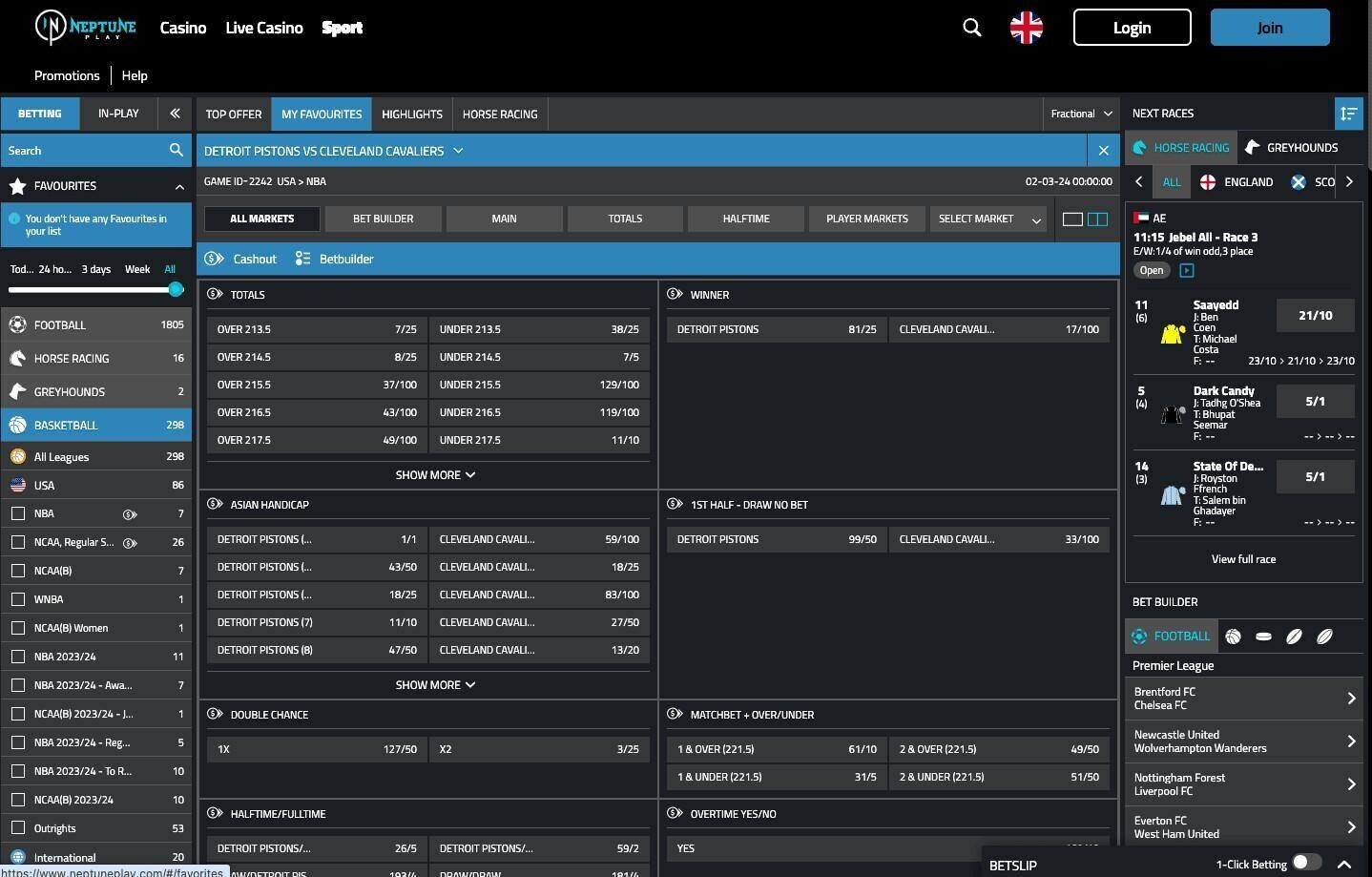Select the Bet Builder market tab
The width and height of the screenshot is (1372, 877).
[384, 219]
